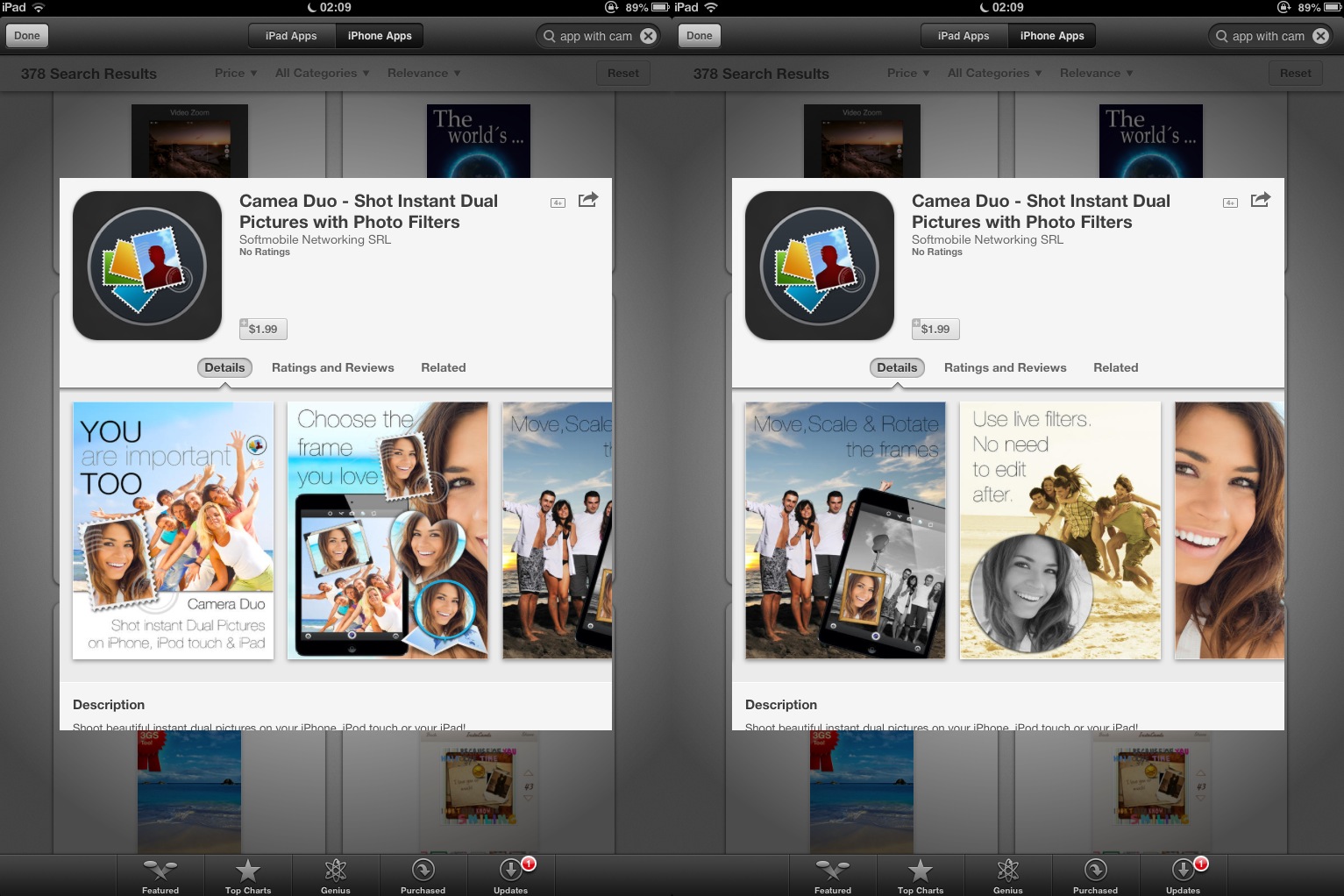The image size is (1344, 896).
Task: Open Purchased in the right screen's tab bar
Action: (1096, 876)
